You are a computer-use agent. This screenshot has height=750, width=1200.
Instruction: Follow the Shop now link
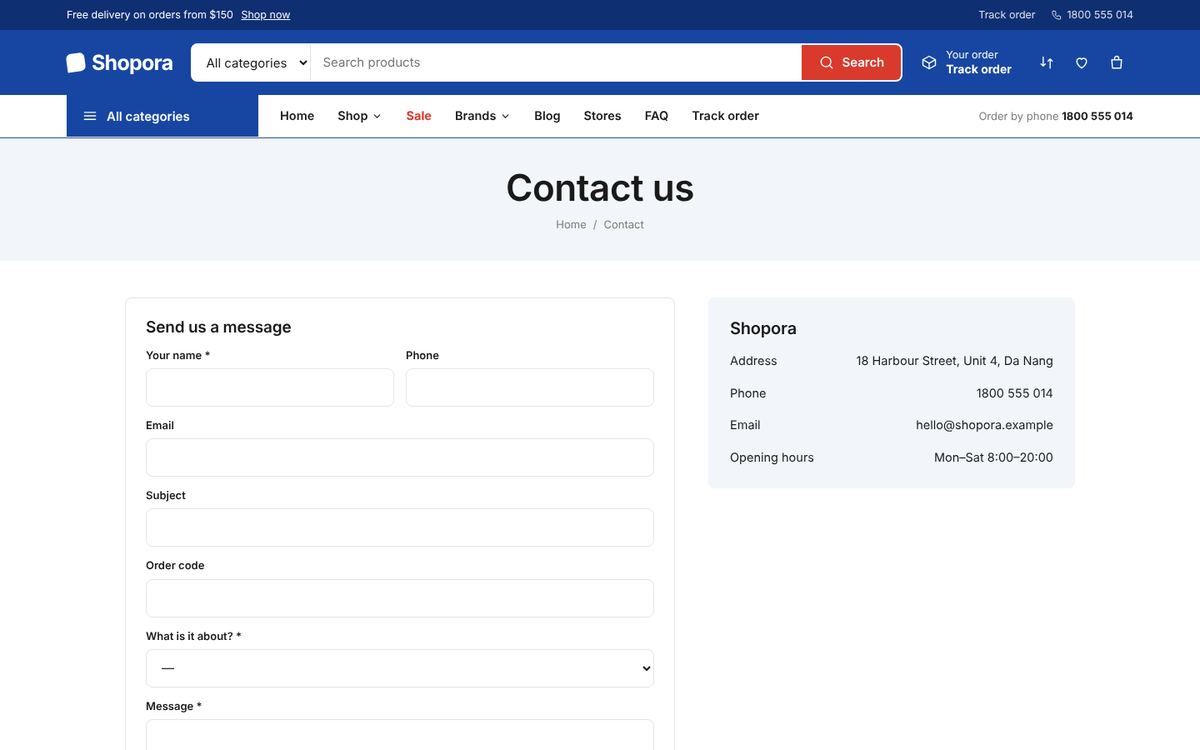point(266,15)
